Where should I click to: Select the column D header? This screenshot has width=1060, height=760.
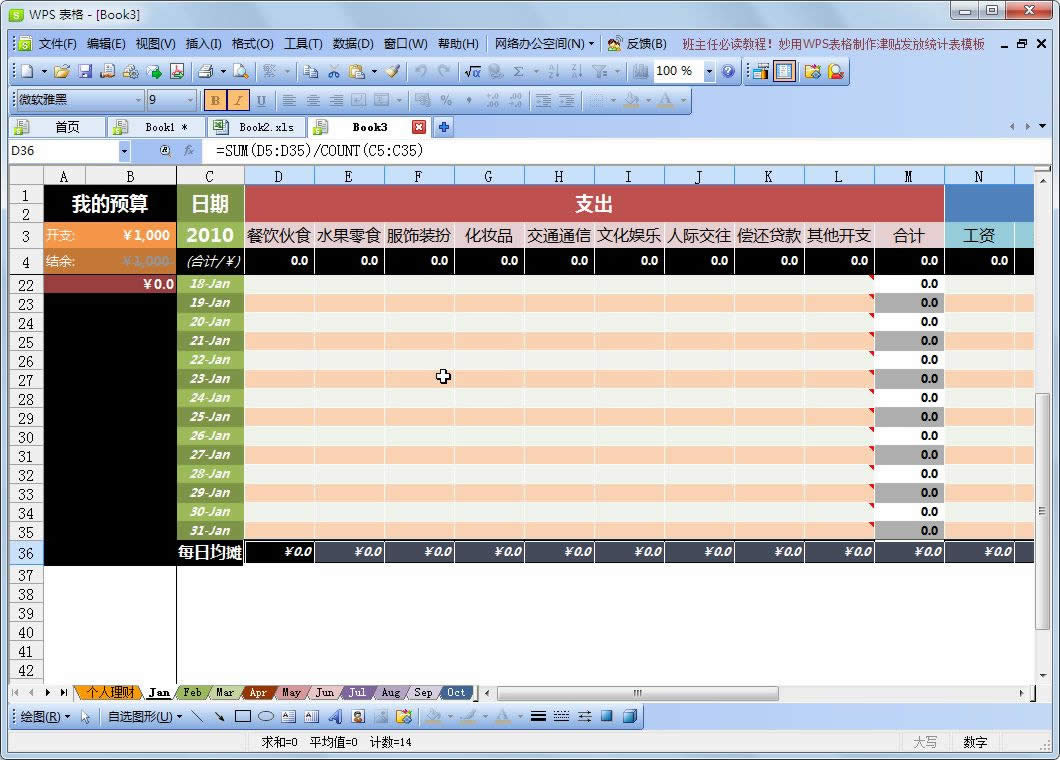(279, 176)
